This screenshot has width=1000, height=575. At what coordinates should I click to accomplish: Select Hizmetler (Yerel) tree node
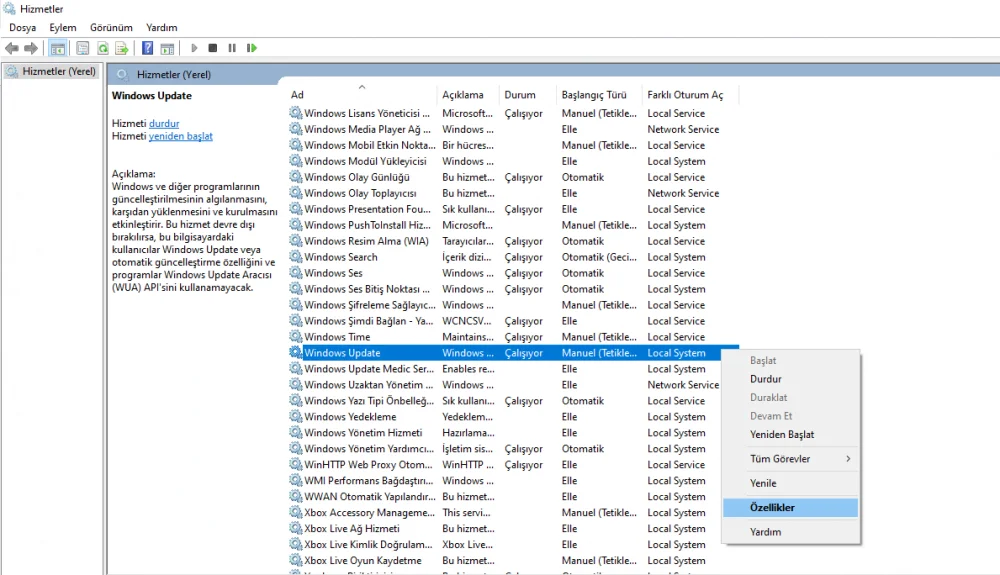click(51, 71)
